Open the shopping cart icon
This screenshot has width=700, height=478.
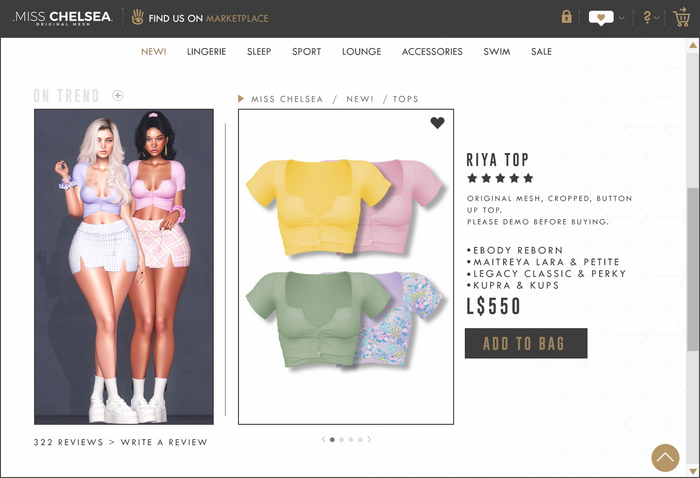click(682, 17)
